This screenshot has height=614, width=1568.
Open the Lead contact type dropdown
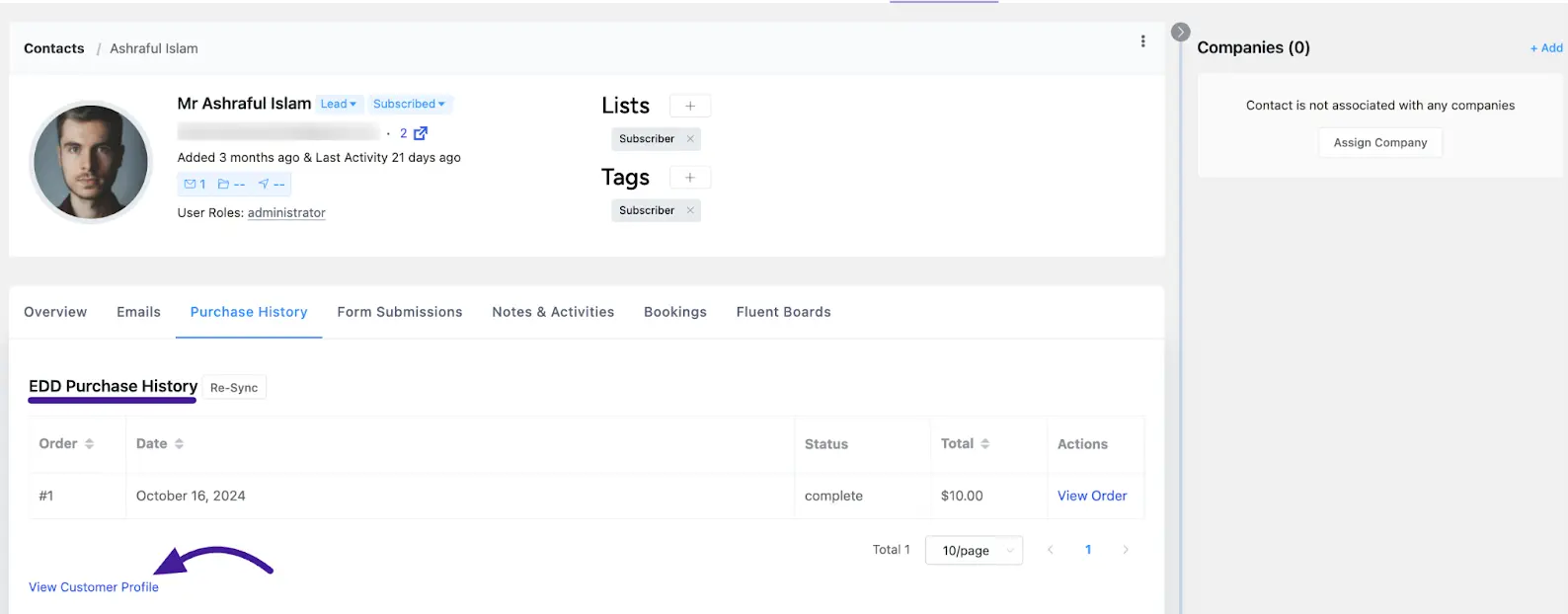click(339, 104)
